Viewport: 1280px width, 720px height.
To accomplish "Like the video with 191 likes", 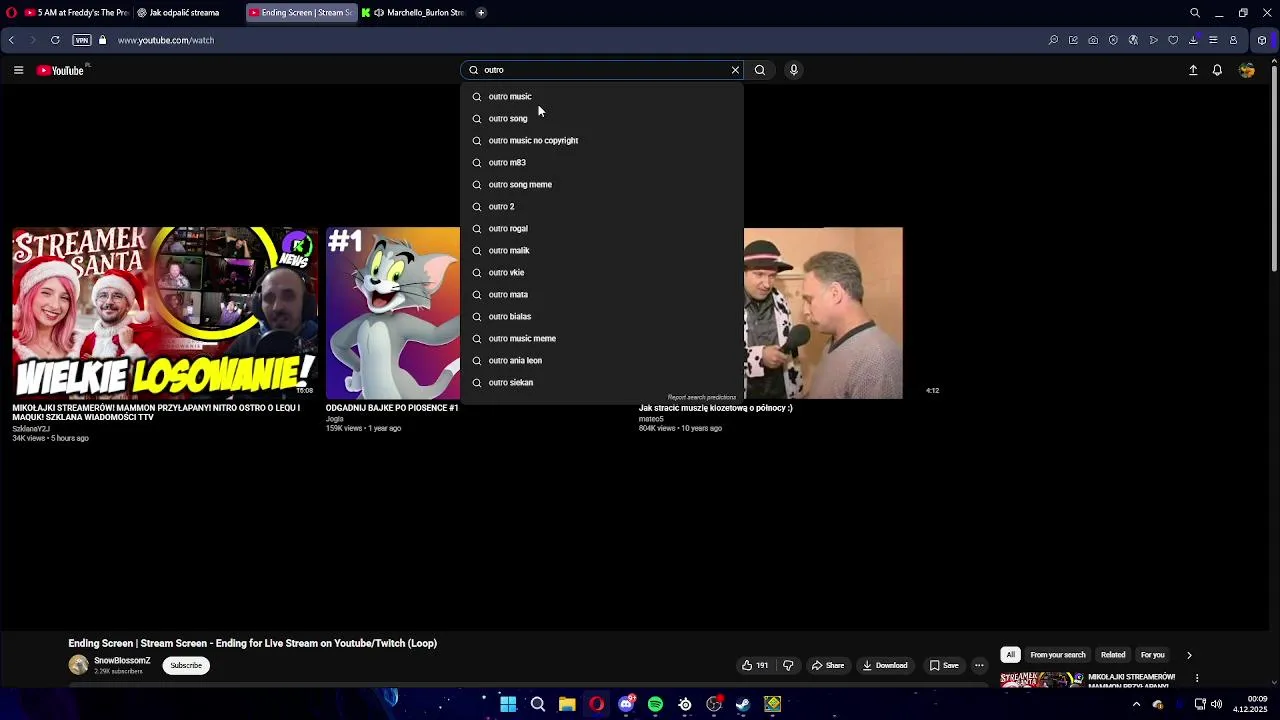I will tap(755, 665).
